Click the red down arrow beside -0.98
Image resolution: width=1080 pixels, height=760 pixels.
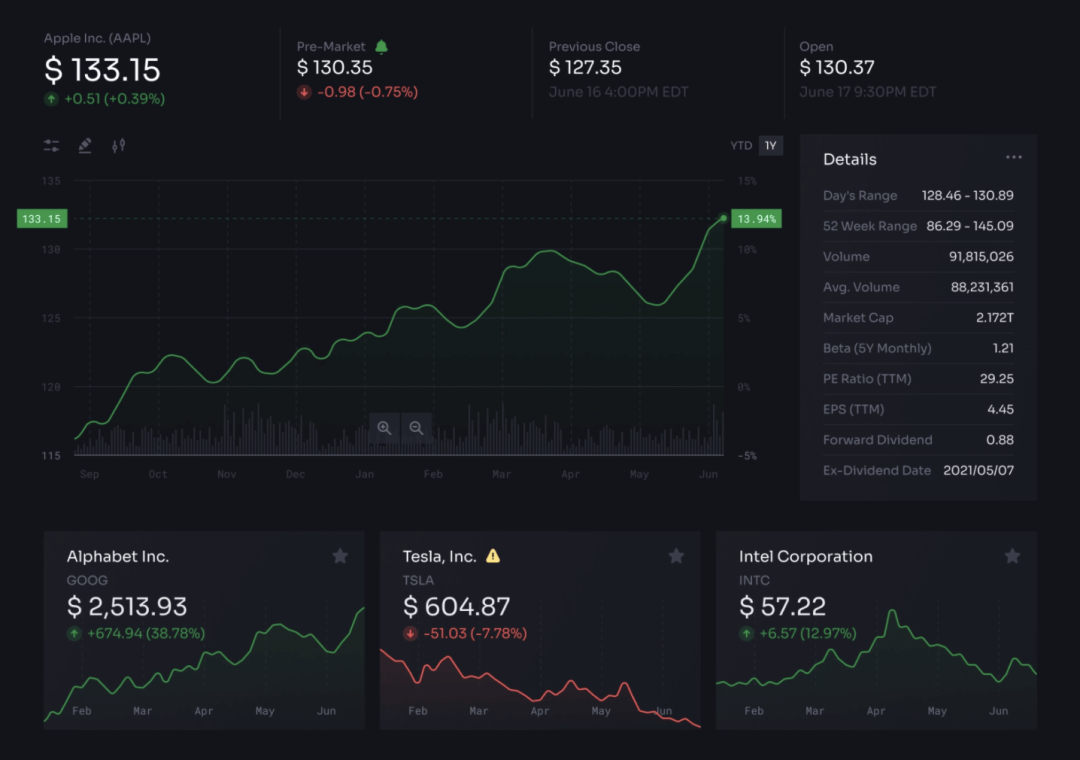[x=304, y=92]
